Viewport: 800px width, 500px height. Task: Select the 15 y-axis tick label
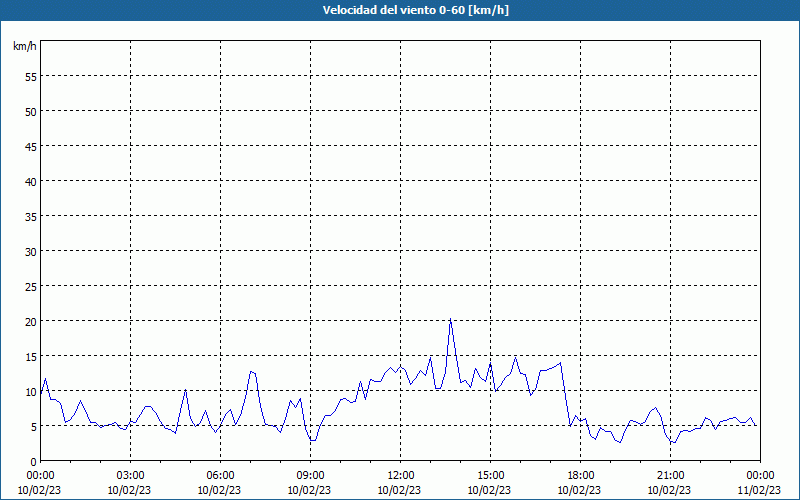point(31,357)
